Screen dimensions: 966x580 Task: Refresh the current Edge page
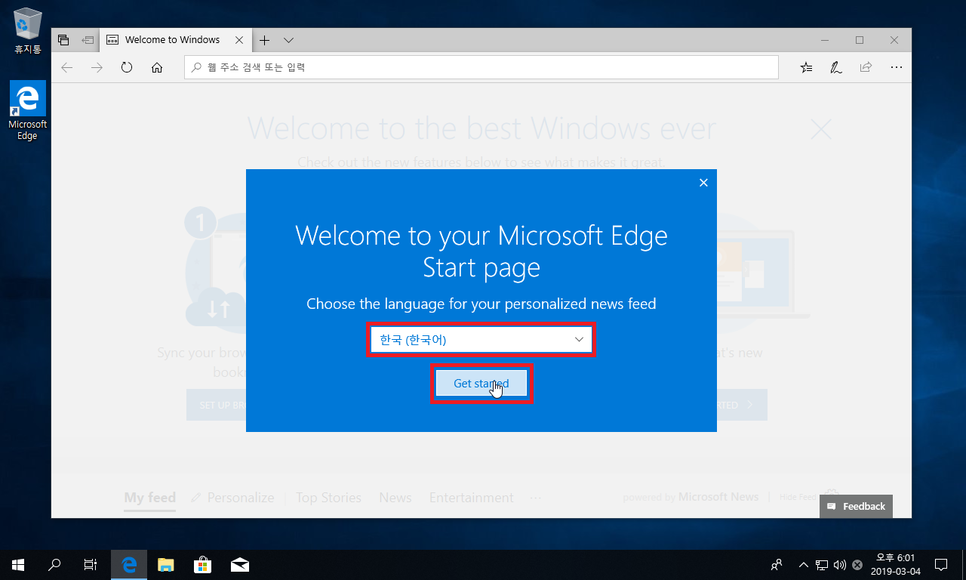127,68
